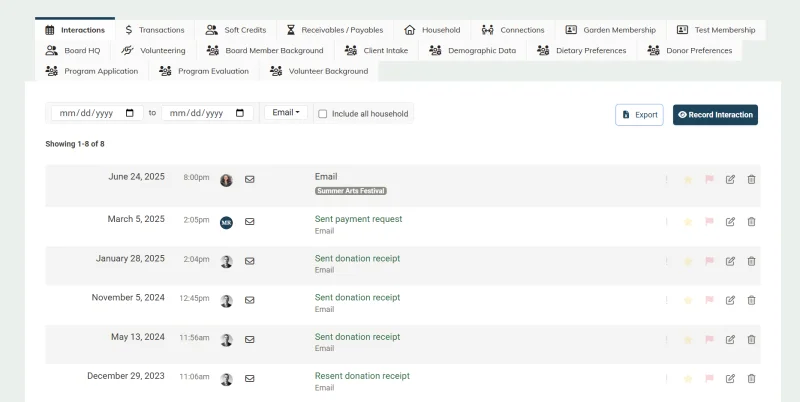800x402 pixels.
Task: Flag the May 13, 2024 donation receipt row
Action: (709, 340)
